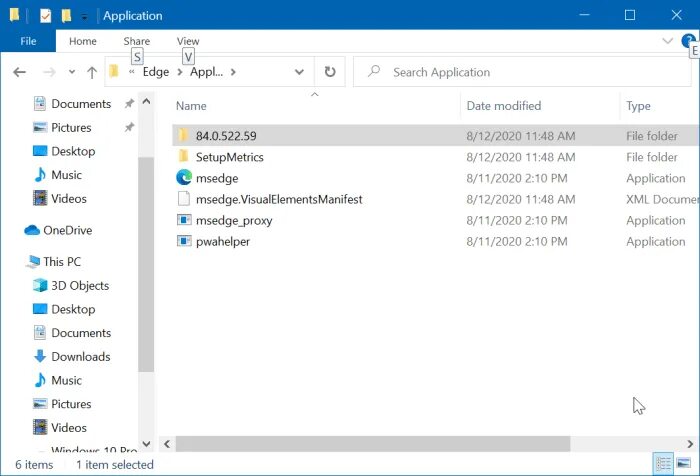Viewport: 700px width, 476px height.
Task: Click the Appl... breadcrumb in address bar
Action: (x=206, y=72)
